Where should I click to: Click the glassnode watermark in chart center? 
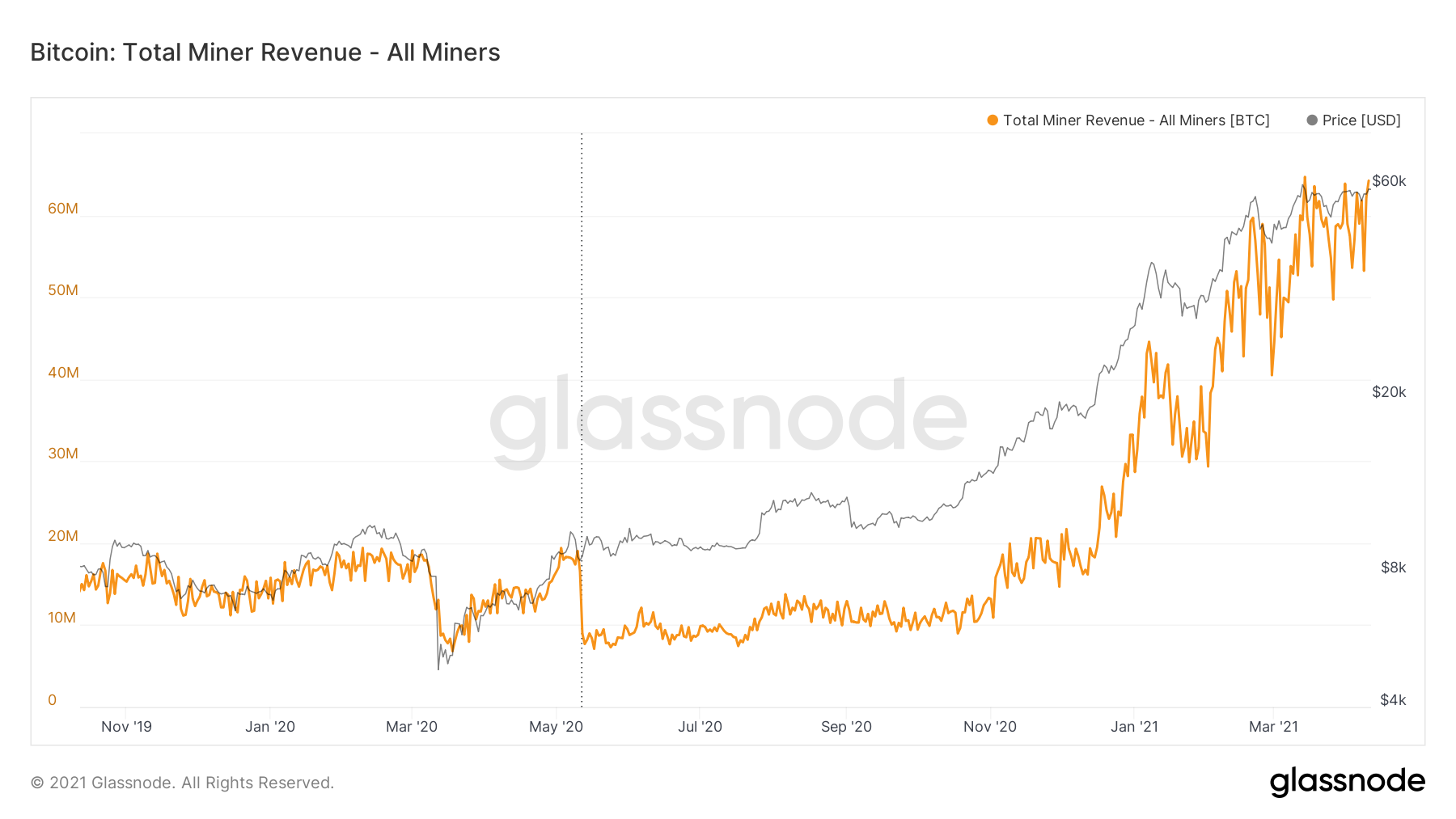pos(728,416)
